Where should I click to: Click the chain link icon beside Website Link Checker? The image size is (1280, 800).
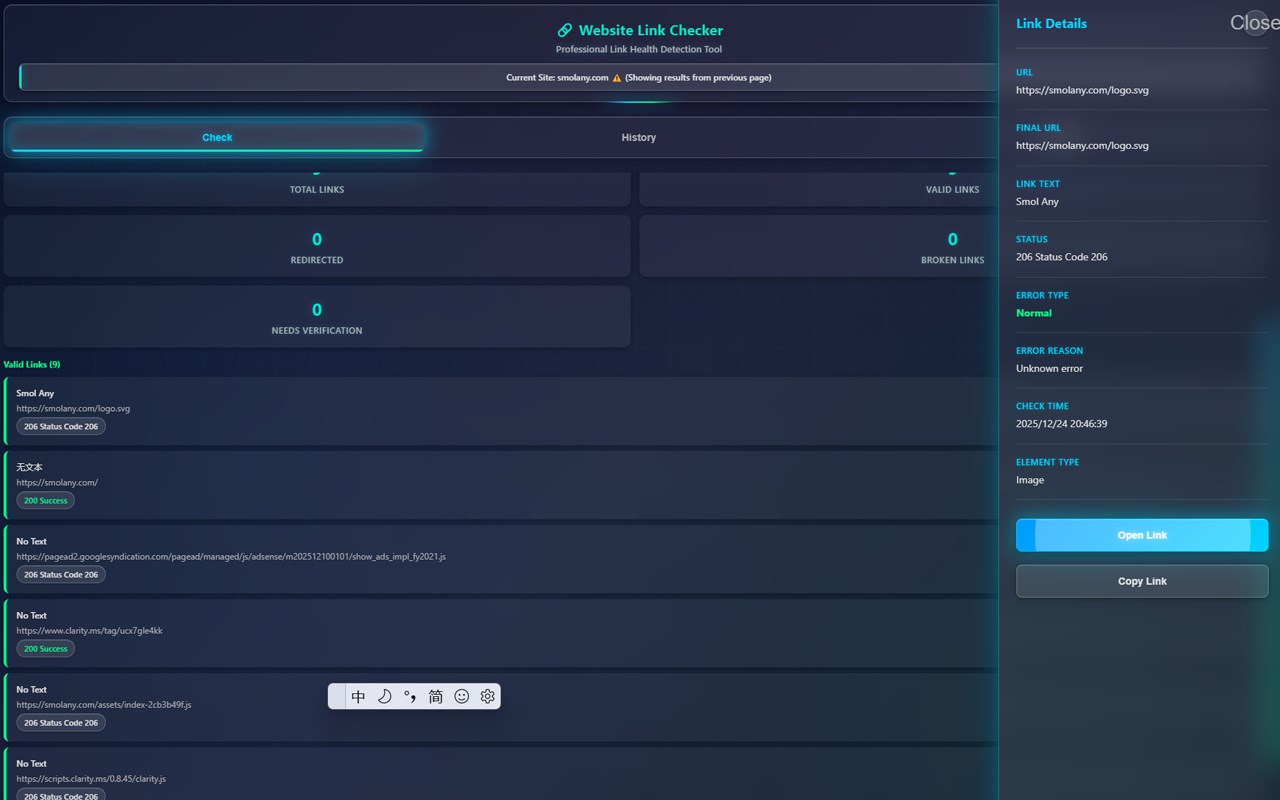[x=565, y=30]
